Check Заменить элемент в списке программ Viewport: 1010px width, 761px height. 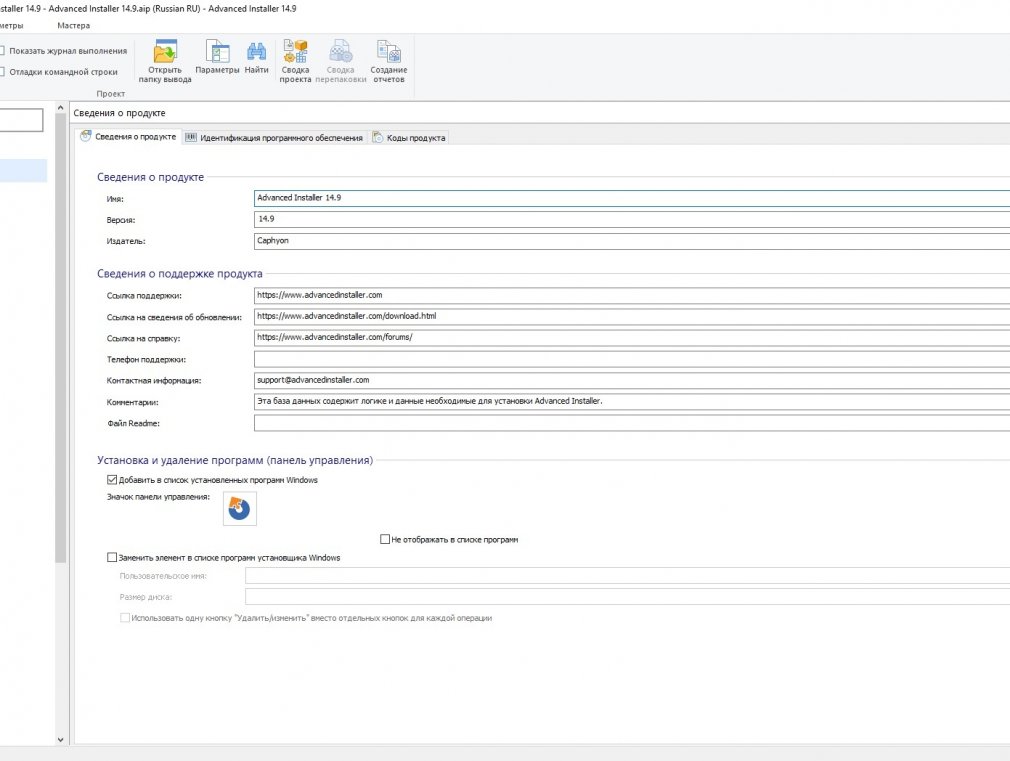(x=112, y=557)
